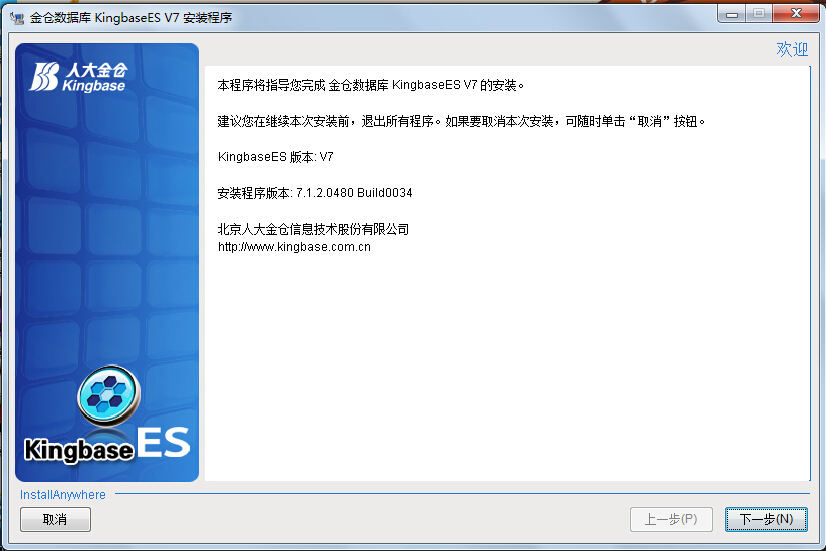Minimize the installer window

point(732,14)
